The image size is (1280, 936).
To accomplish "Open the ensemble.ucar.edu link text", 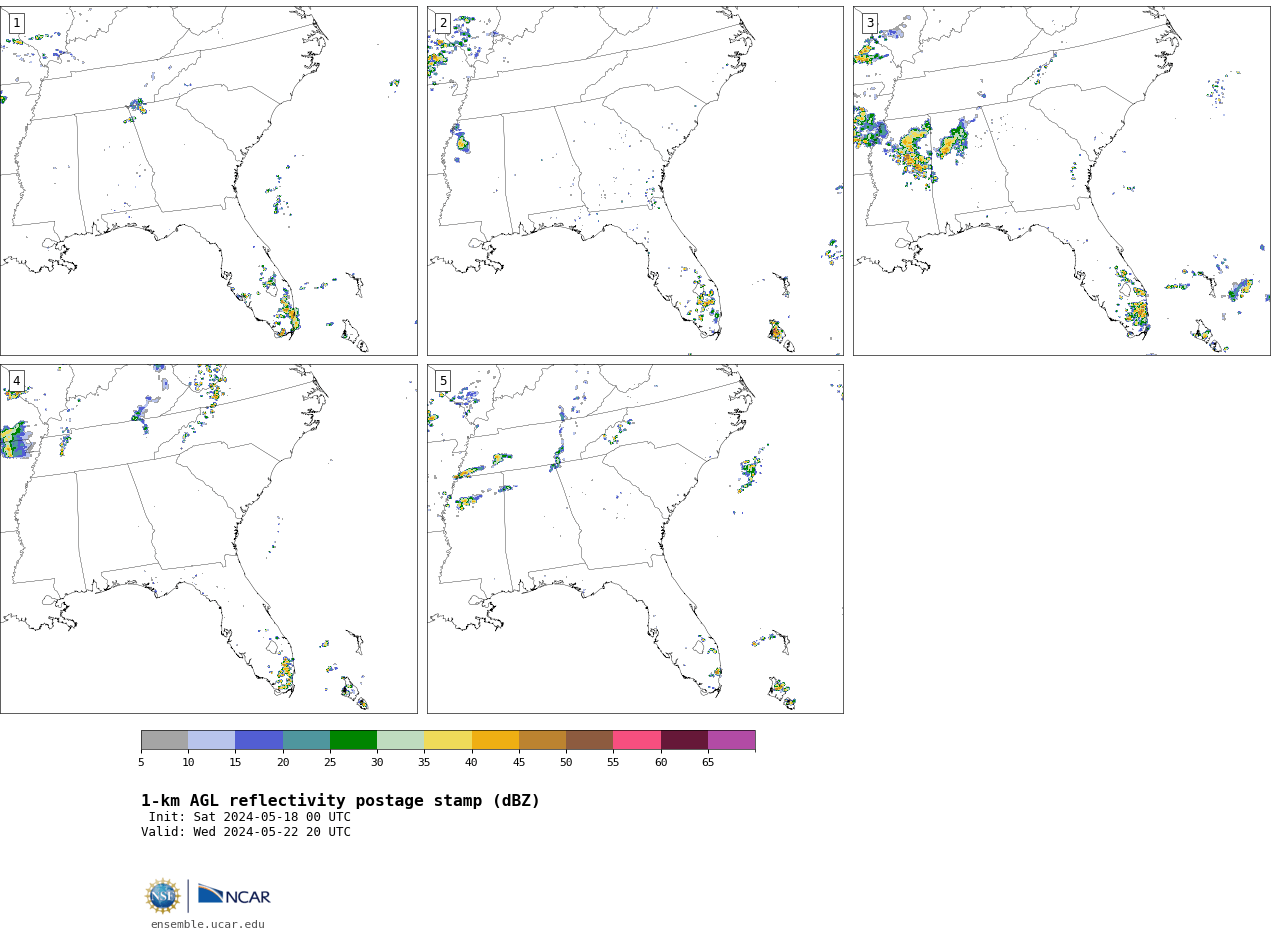I will coord(208,924).
